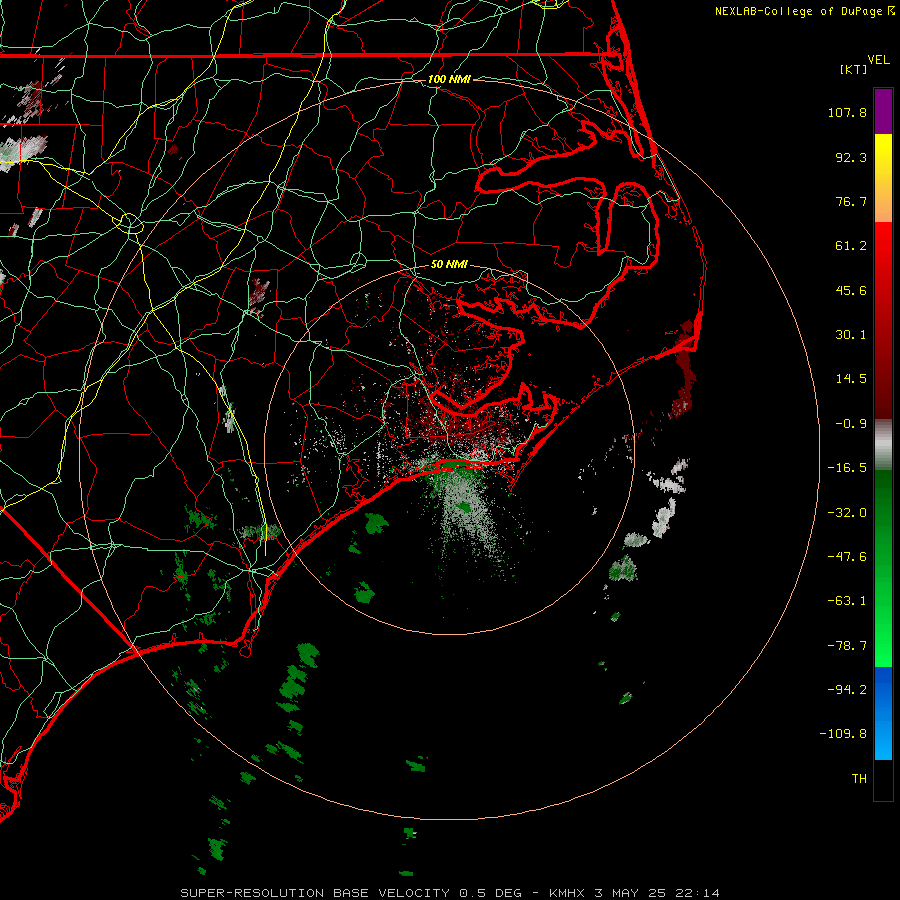
Task: Click the TH legend label
Action: [x=859, y=778]
